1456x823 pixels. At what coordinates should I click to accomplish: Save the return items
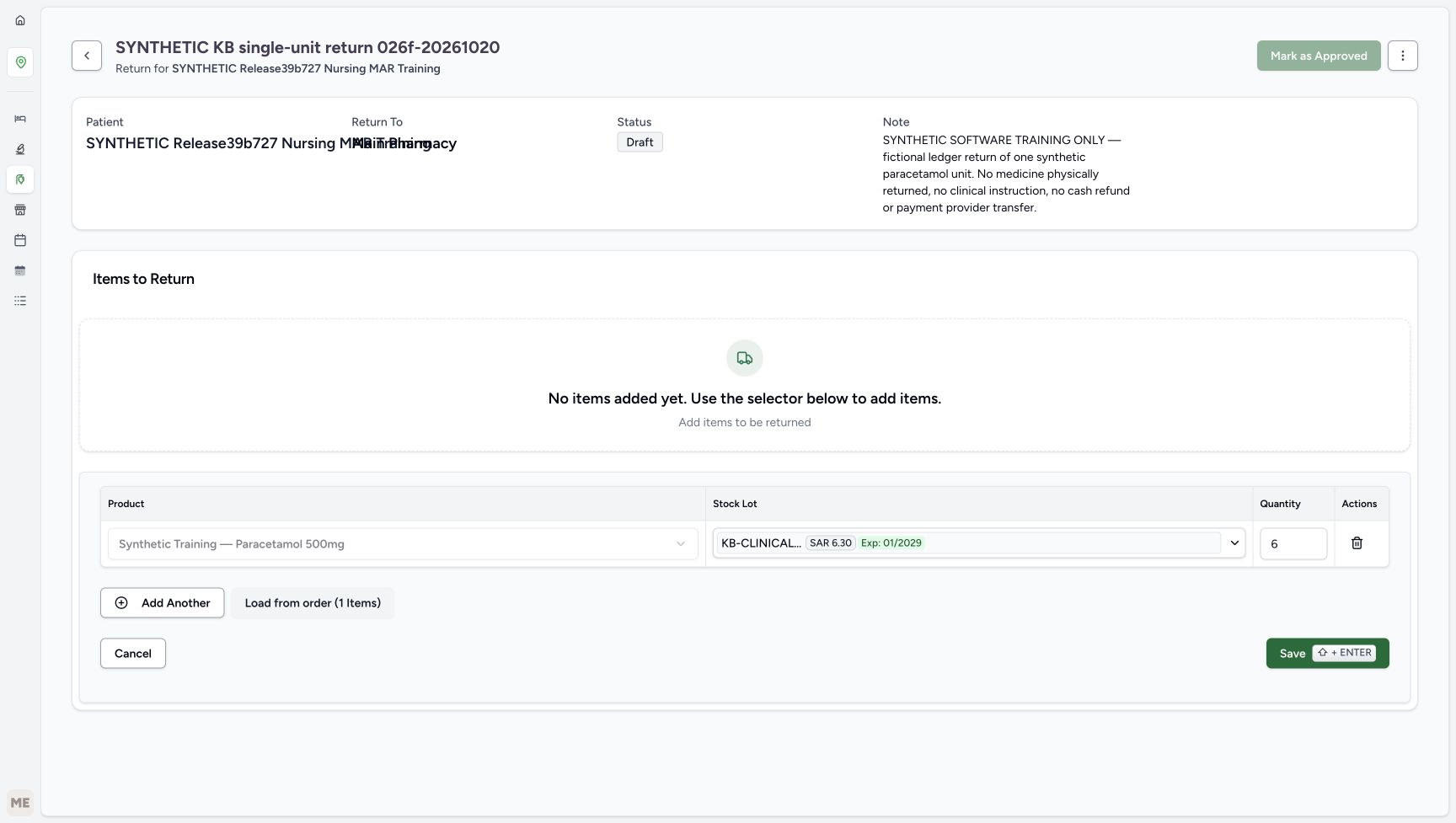1327,654
